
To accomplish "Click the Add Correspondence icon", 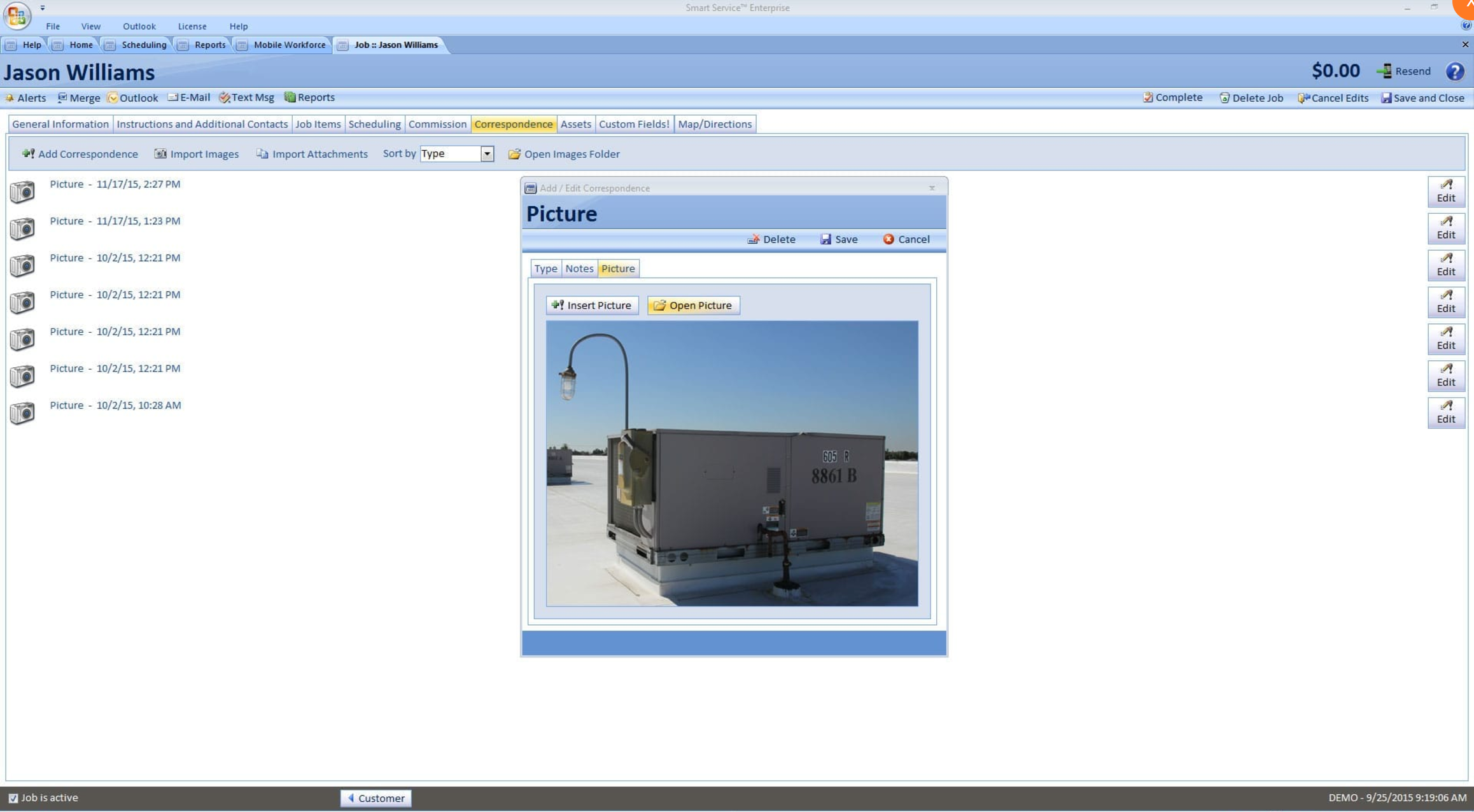I will click(x=28, y=154).
